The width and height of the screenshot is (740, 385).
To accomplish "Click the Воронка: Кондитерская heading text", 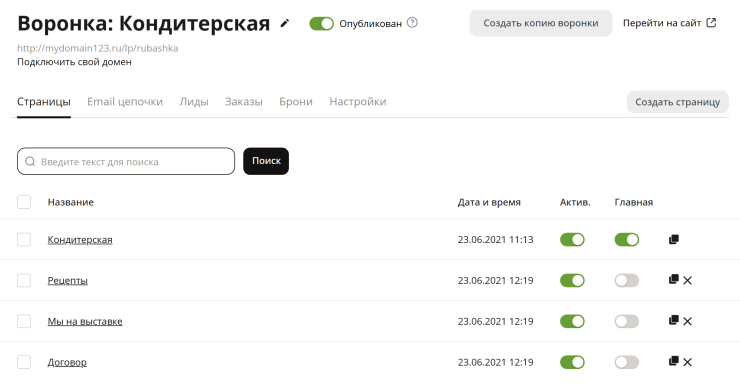I will point(143,23).
